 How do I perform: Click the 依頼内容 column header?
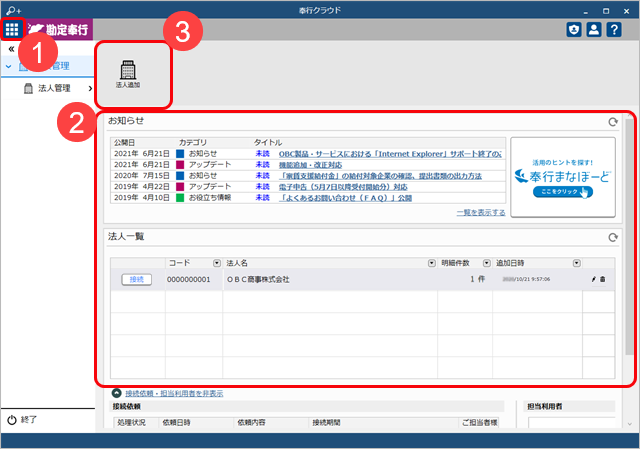(251, 422)
